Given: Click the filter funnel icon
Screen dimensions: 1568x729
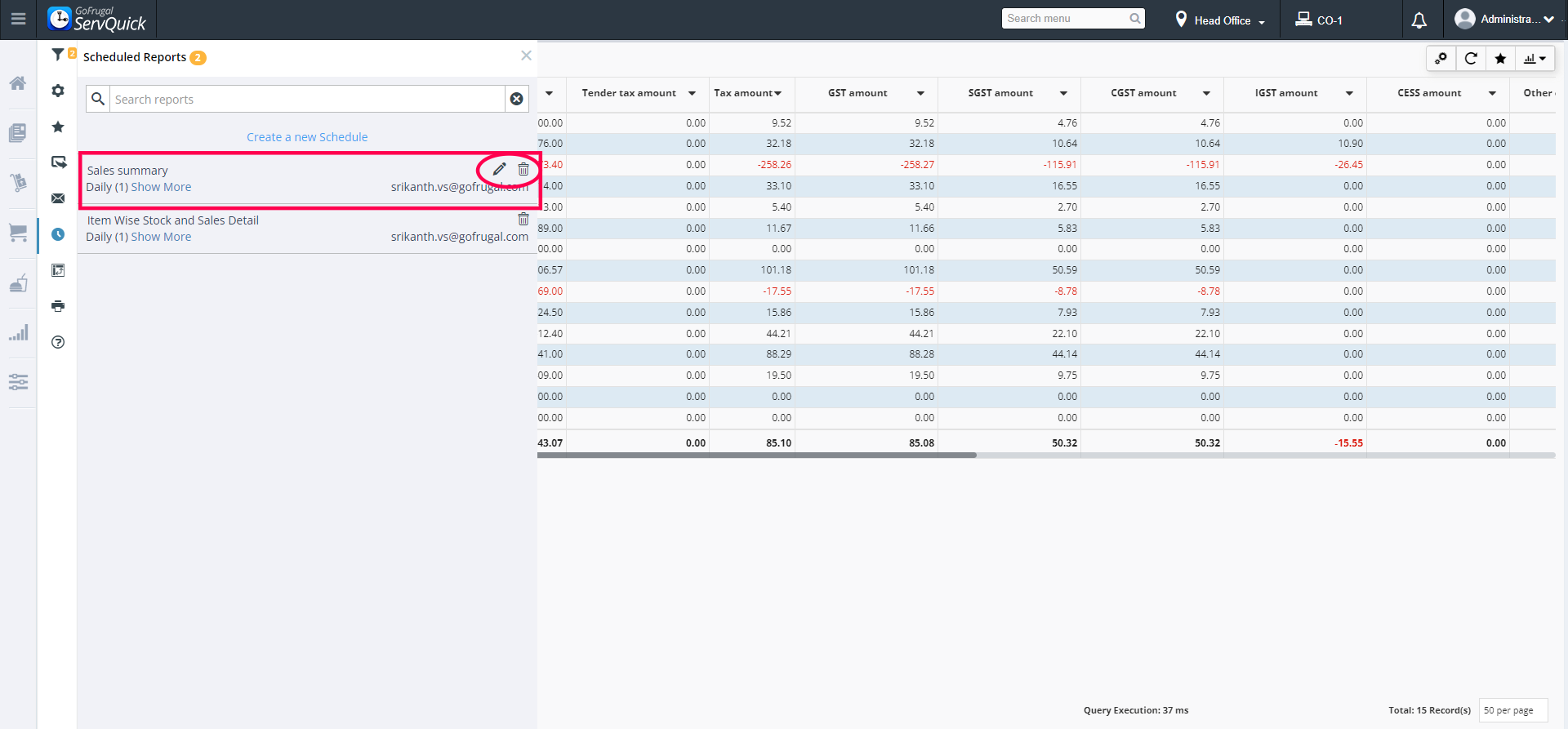Looking at the screenshot, I should [58, 55].
